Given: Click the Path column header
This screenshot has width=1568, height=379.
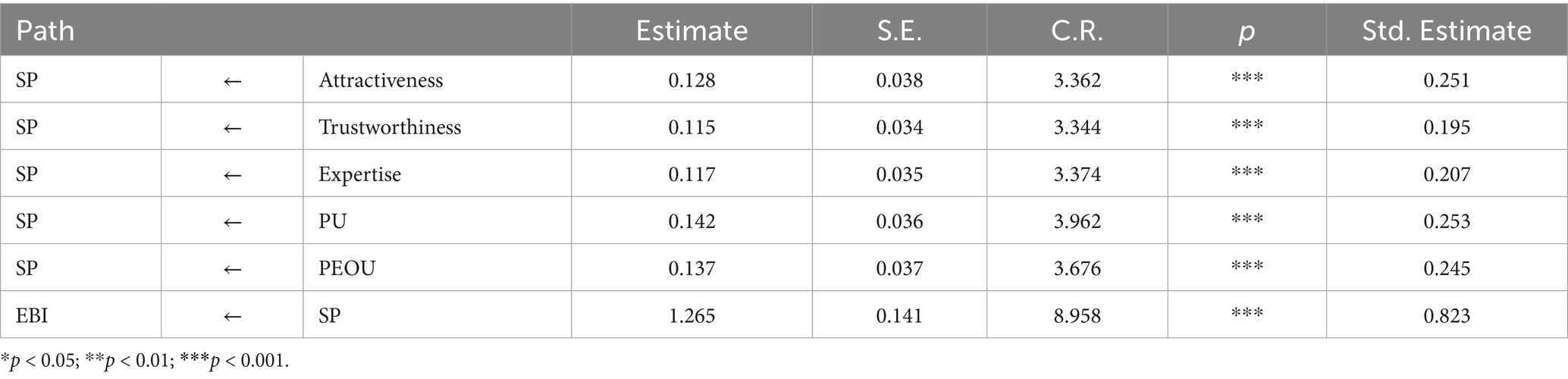Looking at the screenshot, I should tap(45, 30).
